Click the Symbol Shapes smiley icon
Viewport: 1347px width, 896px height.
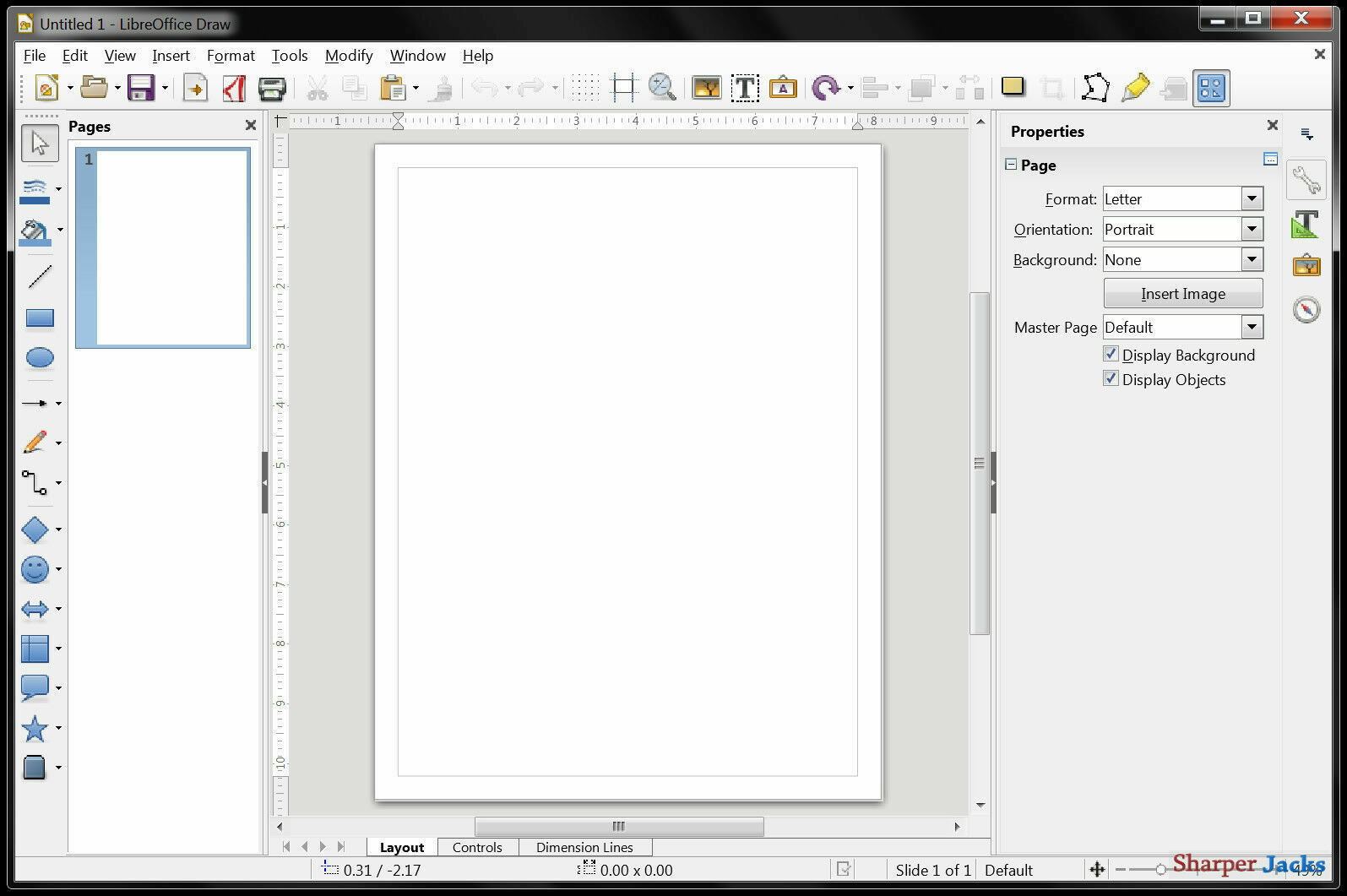click(35, 569)
